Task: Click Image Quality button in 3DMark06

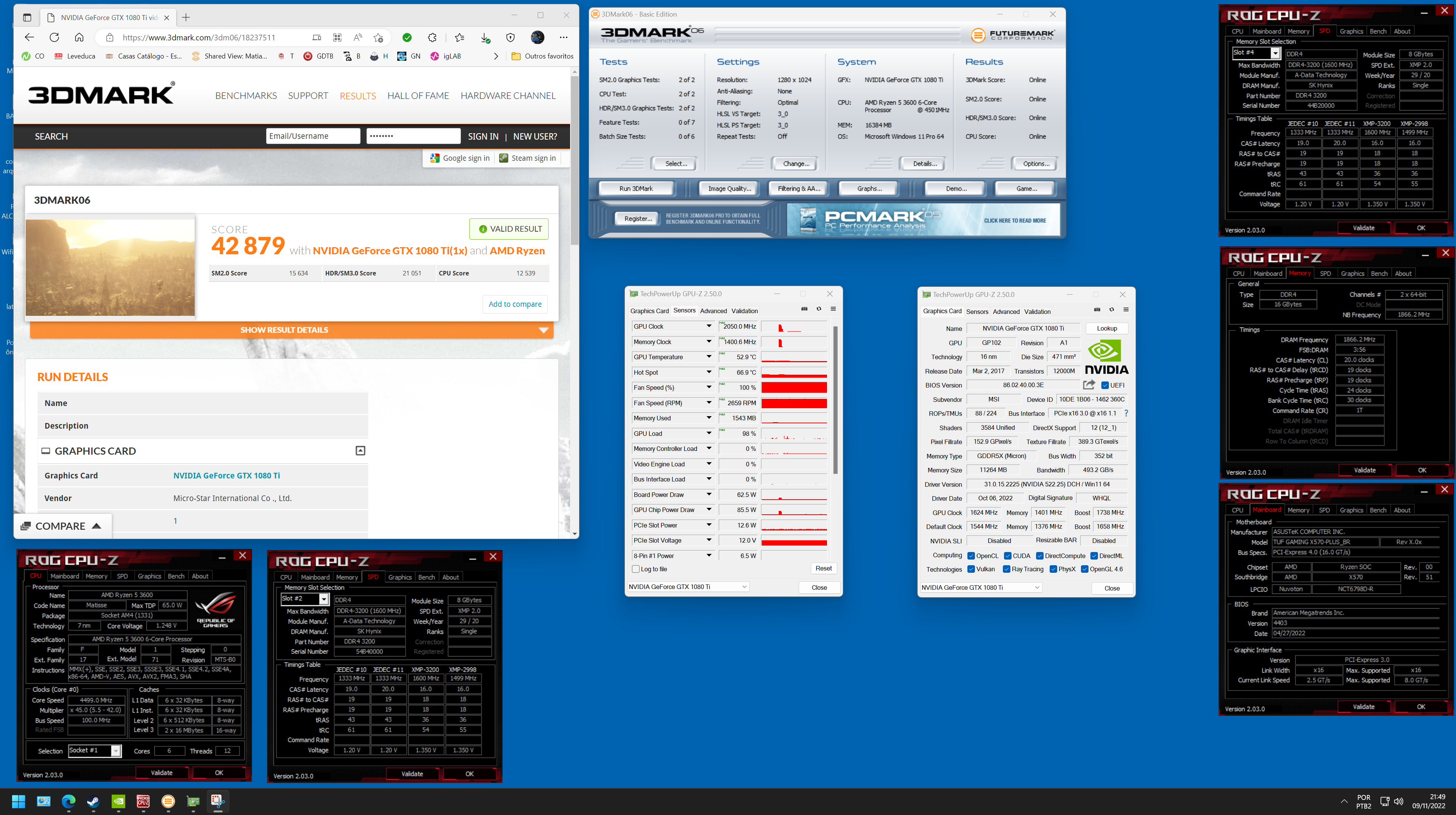Action: coord(730,188)
